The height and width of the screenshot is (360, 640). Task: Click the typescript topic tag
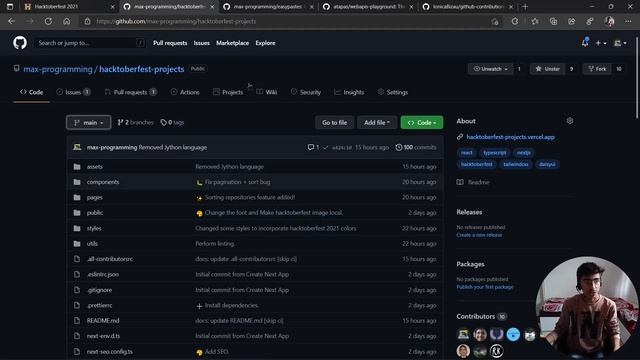[495, 153]
